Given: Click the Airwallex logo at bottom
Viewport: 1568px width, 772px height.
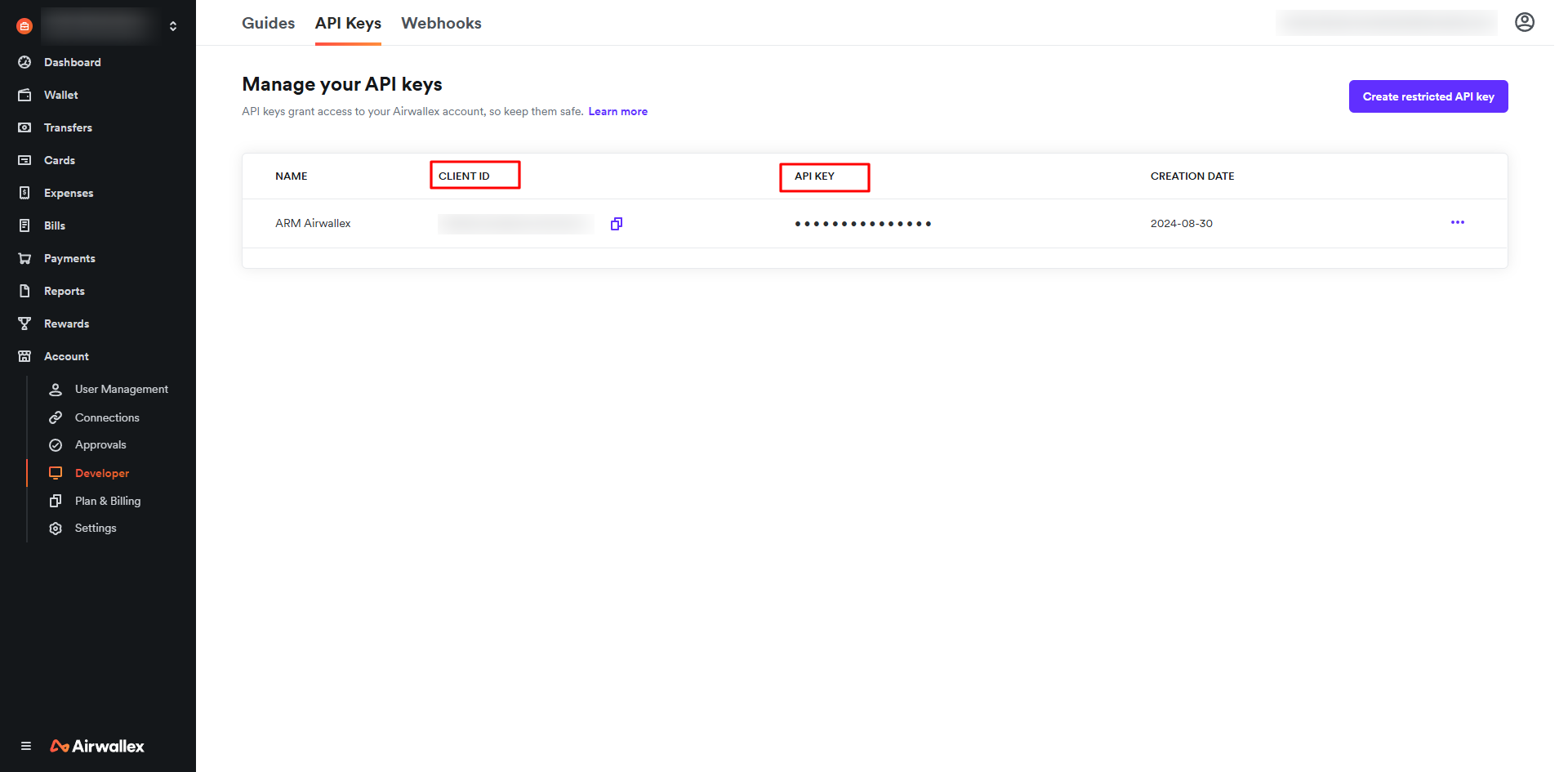Looking at the screenshot, I should click(97, 746).
